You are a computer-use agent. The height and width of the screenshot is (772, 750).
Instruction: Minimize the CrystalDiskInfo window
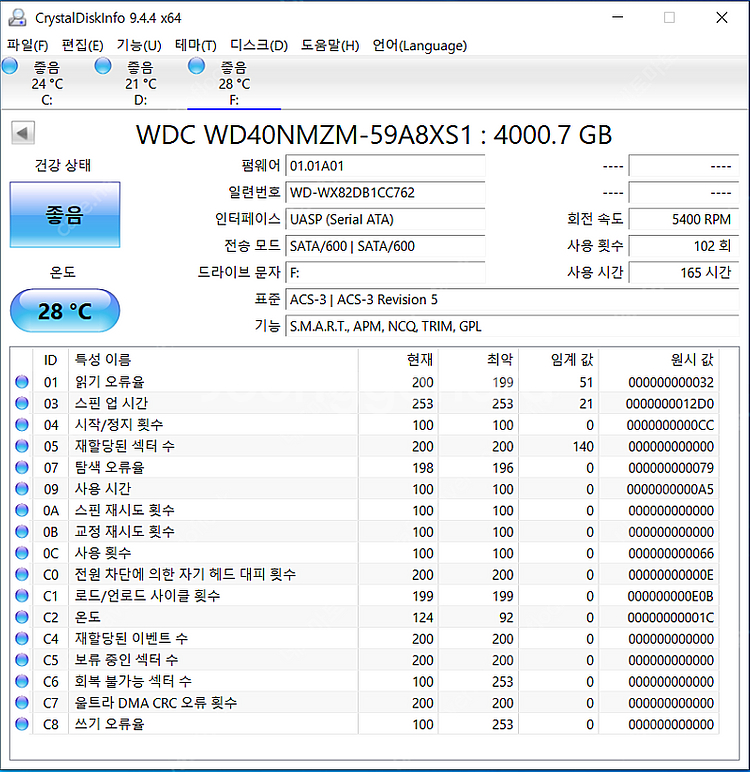click(x=618, y=17)
